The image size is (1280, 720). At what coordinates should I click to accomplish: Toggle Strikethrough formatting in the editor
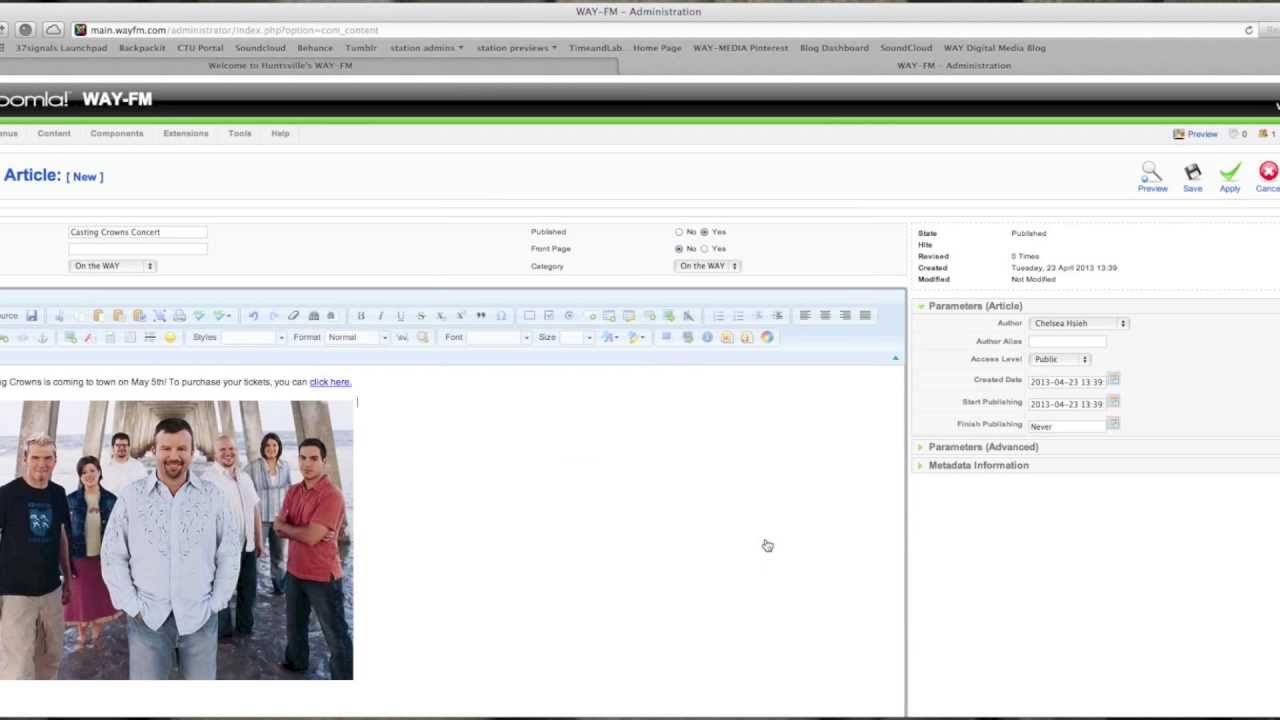[421, 315]
